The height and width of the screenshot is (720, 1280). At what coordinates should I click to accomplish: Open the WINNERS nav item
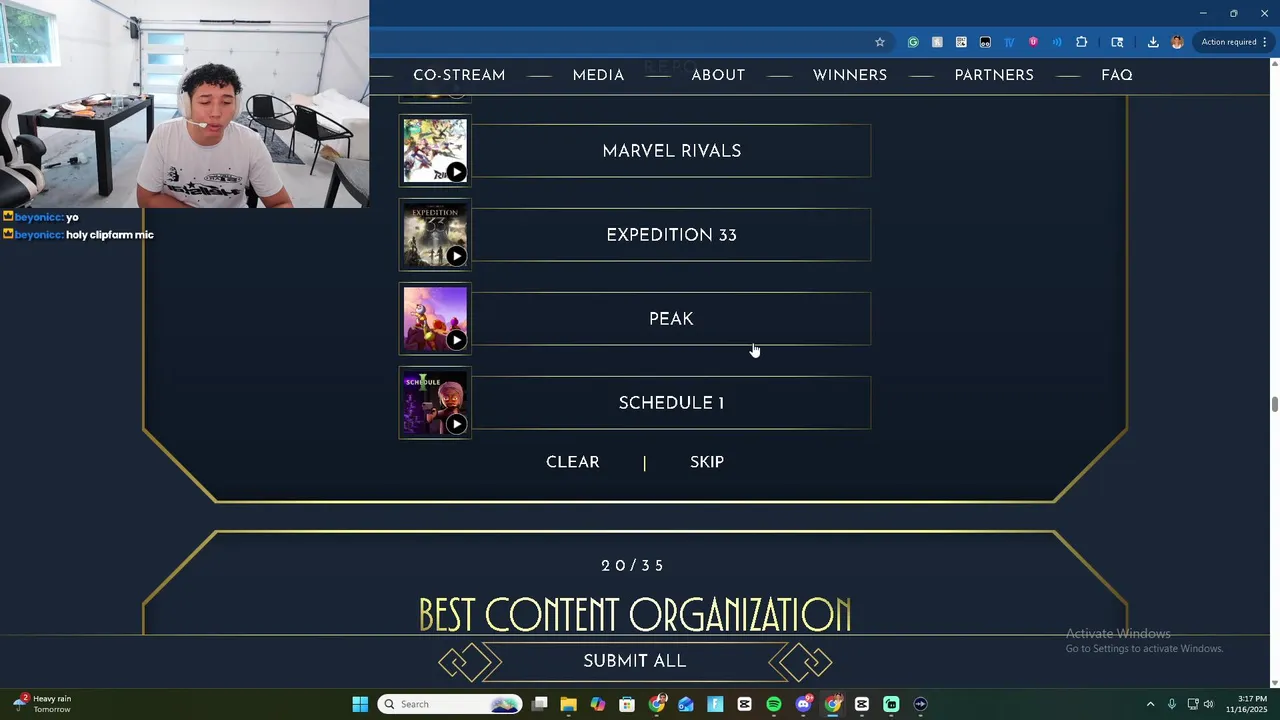(850, 75)
